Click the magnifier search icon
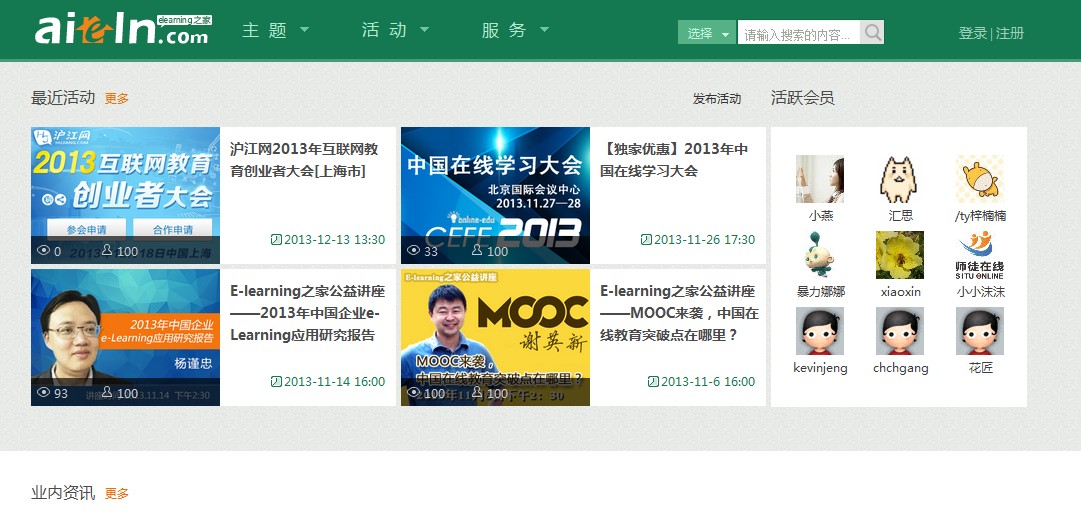1081x512 pixels. (872, 32)
